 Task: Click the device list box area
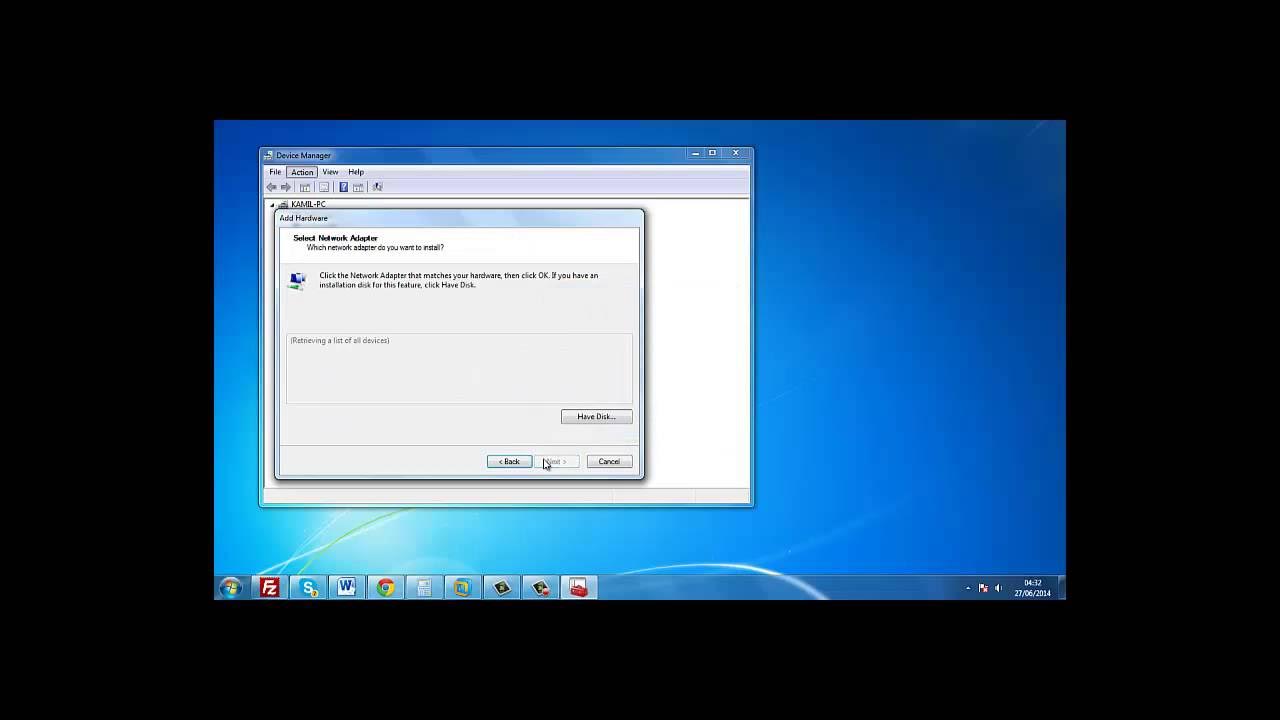point(459,368)
